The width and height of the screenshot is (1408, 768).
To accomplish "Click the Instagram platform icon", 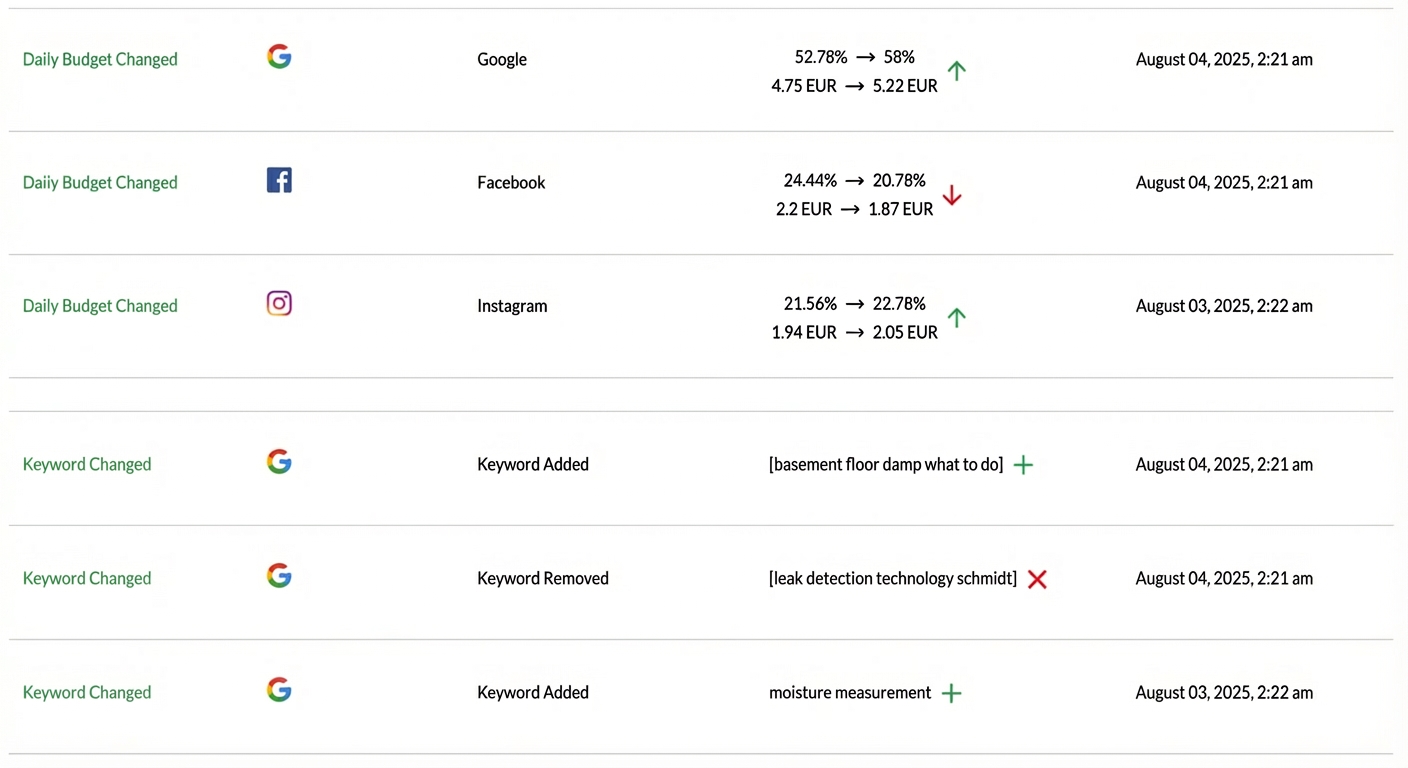I will click(279, 303).
